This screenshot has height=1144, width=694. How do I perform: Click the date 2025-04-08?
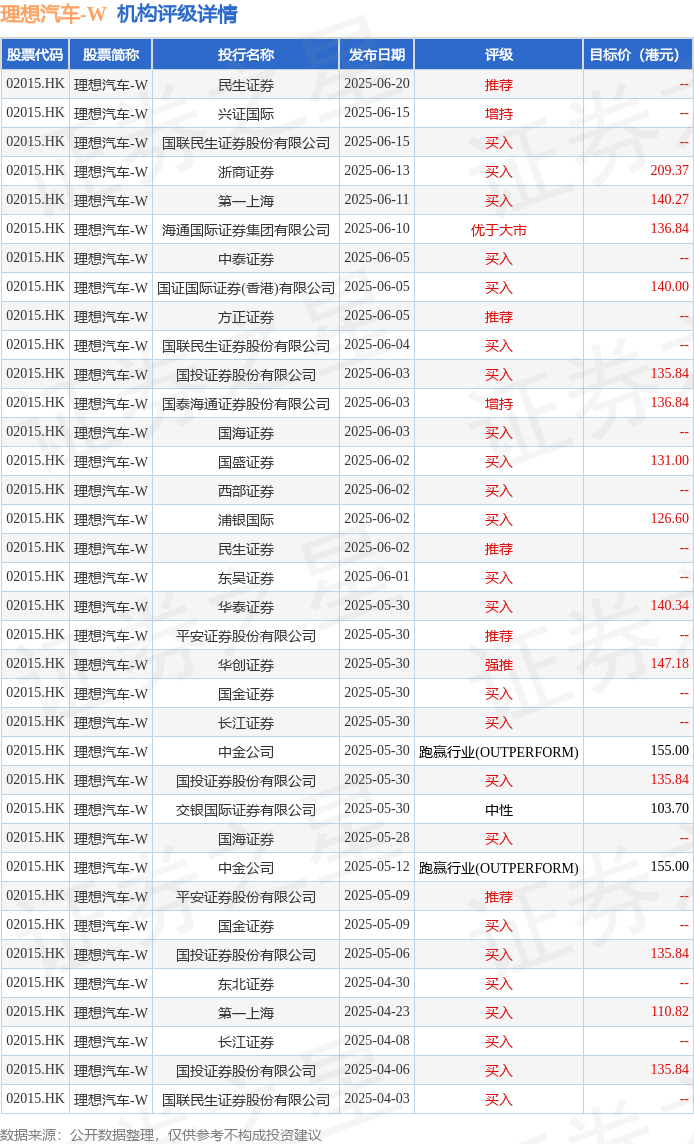pyautogui.click(x=377, y=1040)
